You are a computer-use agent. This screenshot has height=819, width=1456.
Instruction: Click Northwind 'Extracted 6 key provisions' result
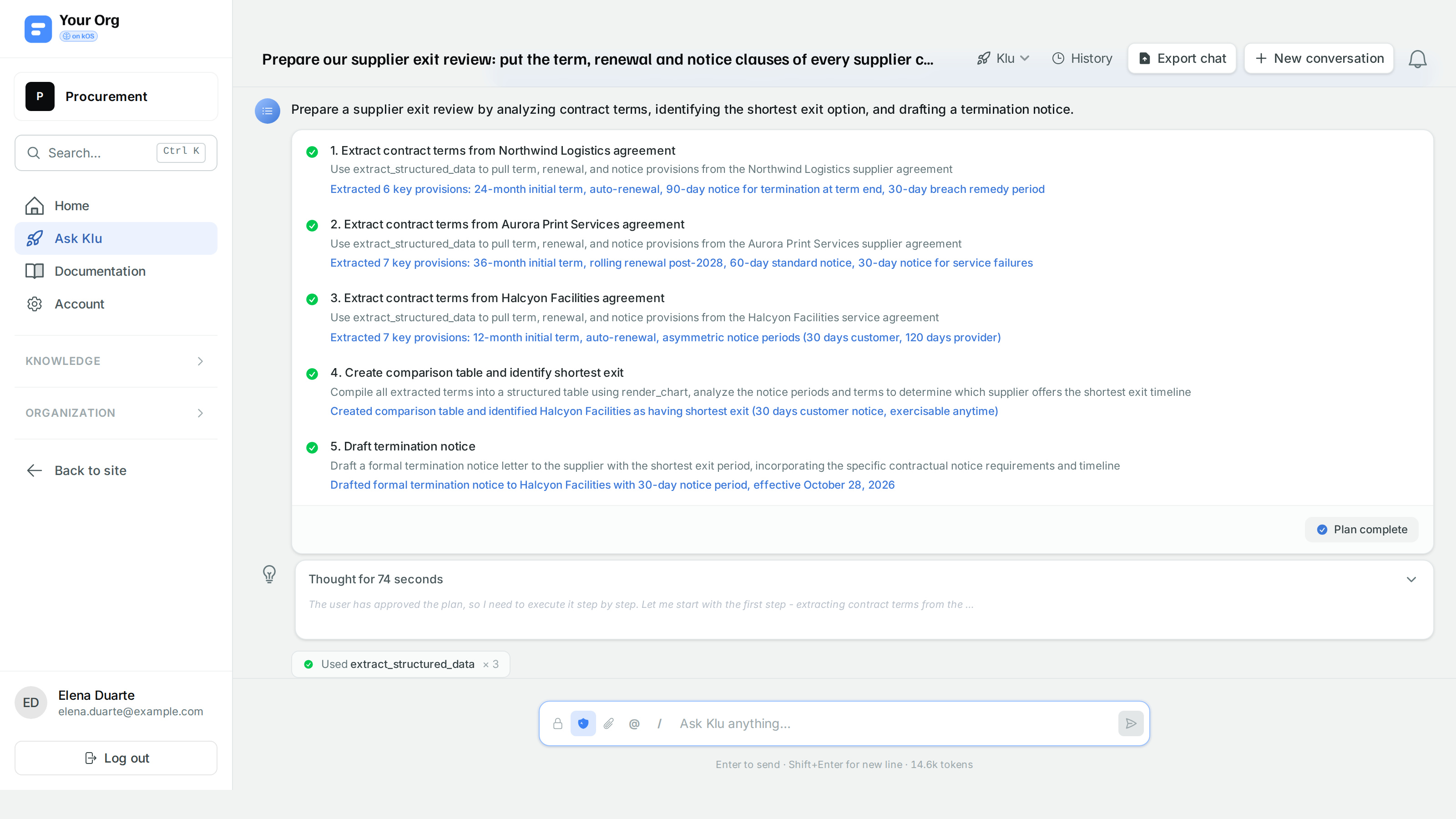[x=688, y=189]
